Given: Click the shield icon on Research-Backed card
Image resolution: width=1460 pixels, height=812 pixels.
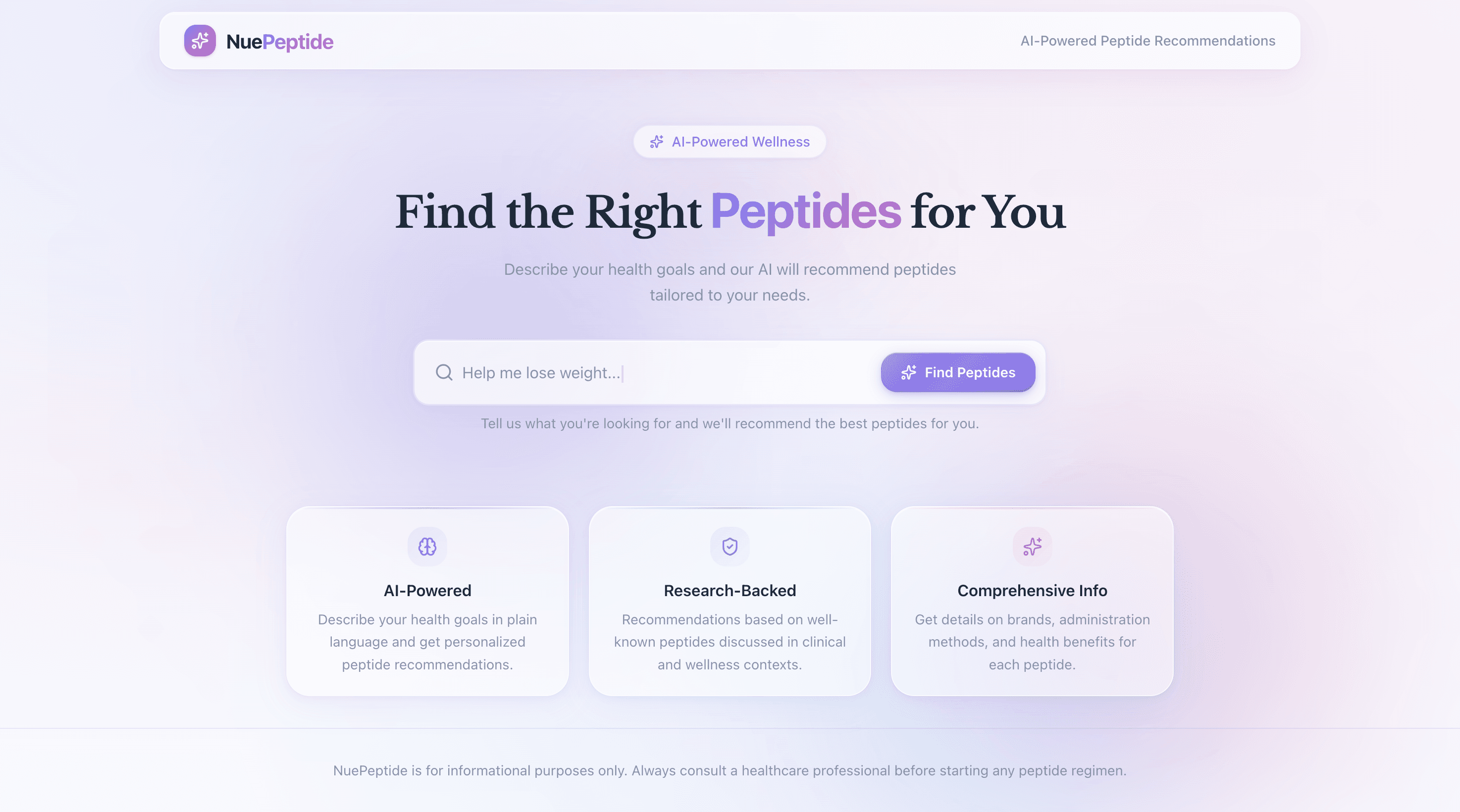Looking at the screenshot, I should (x=730, y=546).
